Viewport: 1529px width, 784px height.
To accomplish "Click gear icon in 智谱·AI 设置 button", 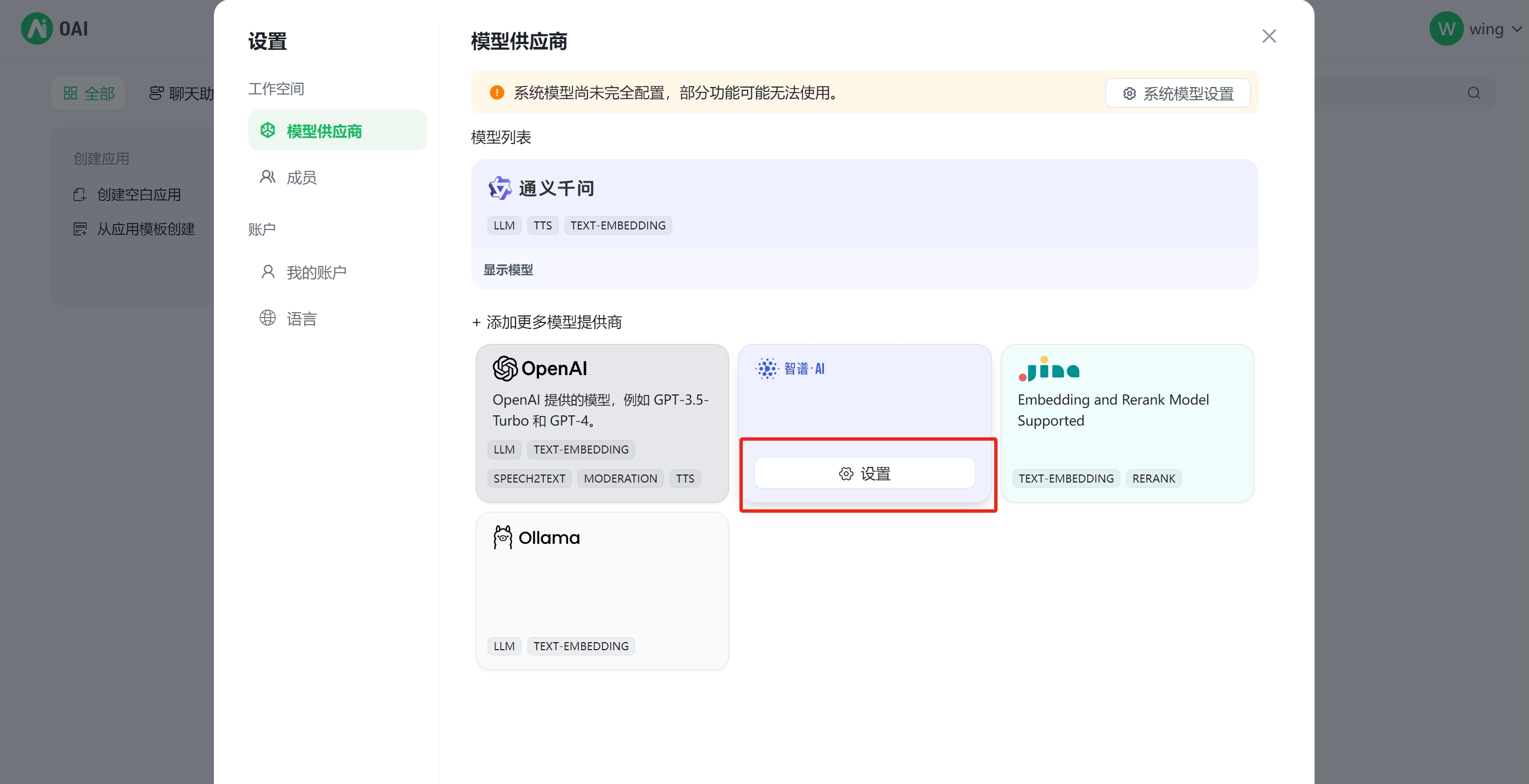I will (846, 473).
